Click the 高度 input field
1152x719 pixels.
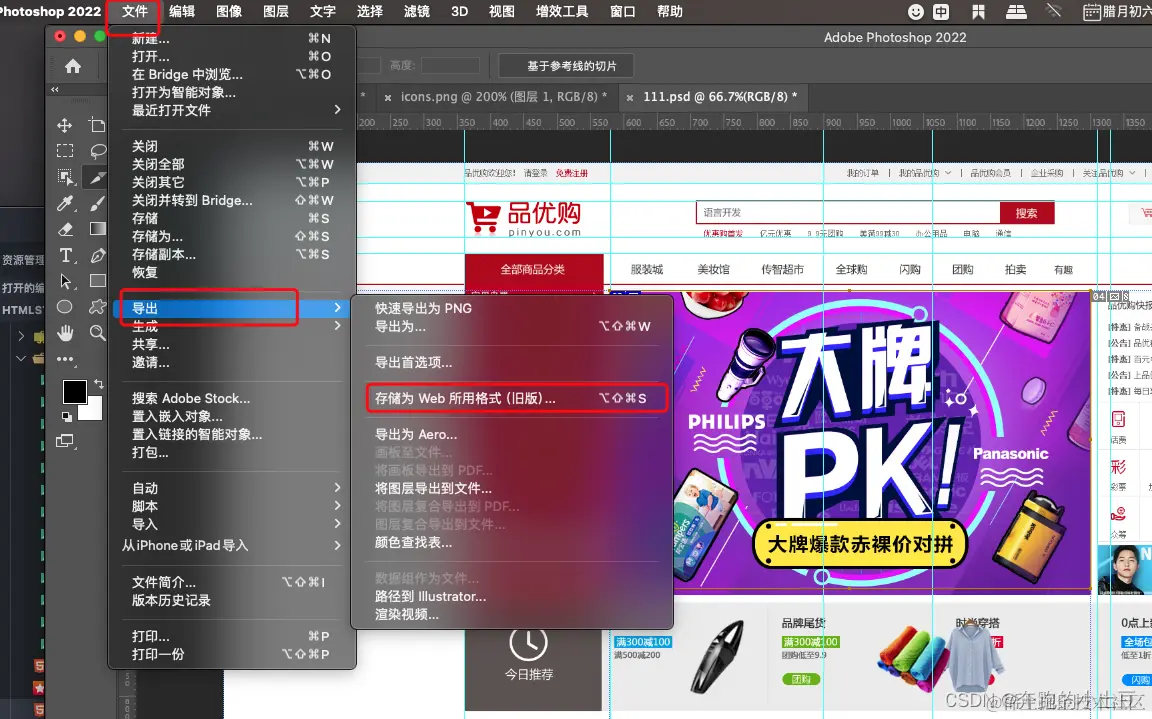[x=450, y=66]
